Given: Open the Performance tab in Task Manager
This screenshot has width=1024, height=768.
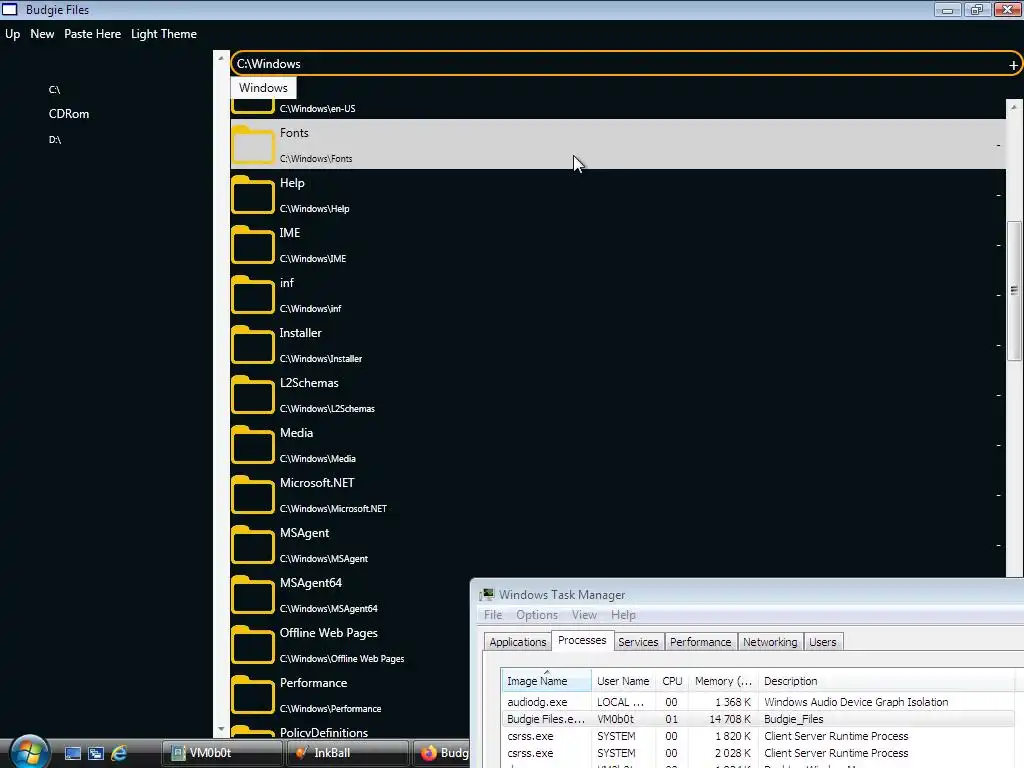Looking at the screenshot, I should point(700,642).
